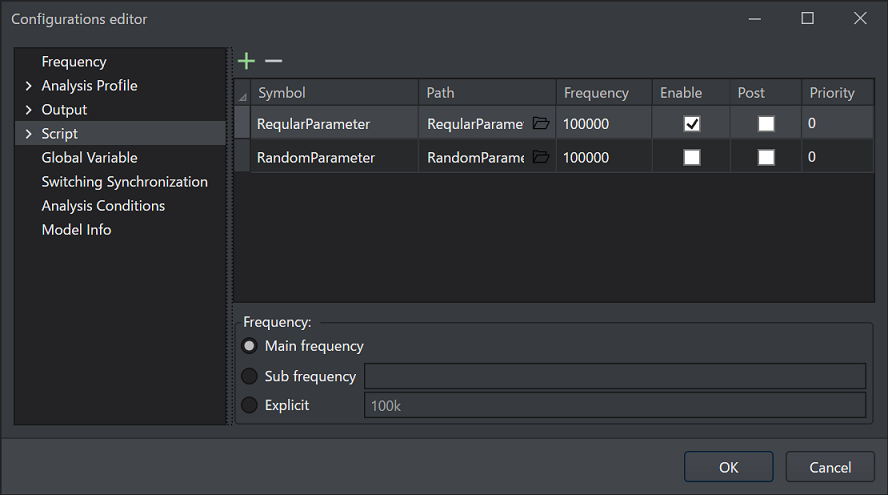
Task: Check Post for ReqularParameter row
Action: [x=766, y=123]
